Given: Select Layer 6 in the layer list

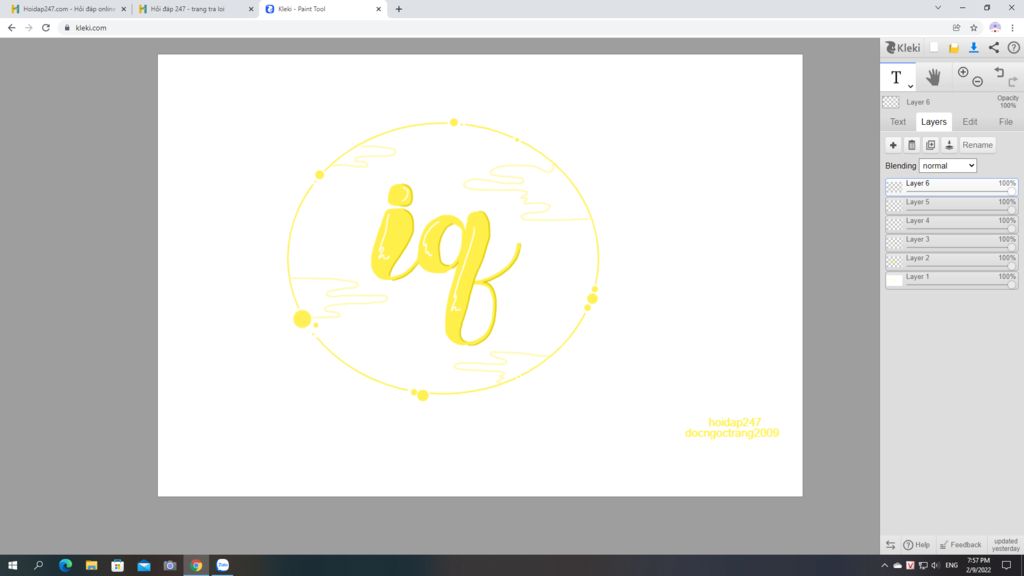Looking at the screenshot, I should pyautogui.click(x=952, y=186).
